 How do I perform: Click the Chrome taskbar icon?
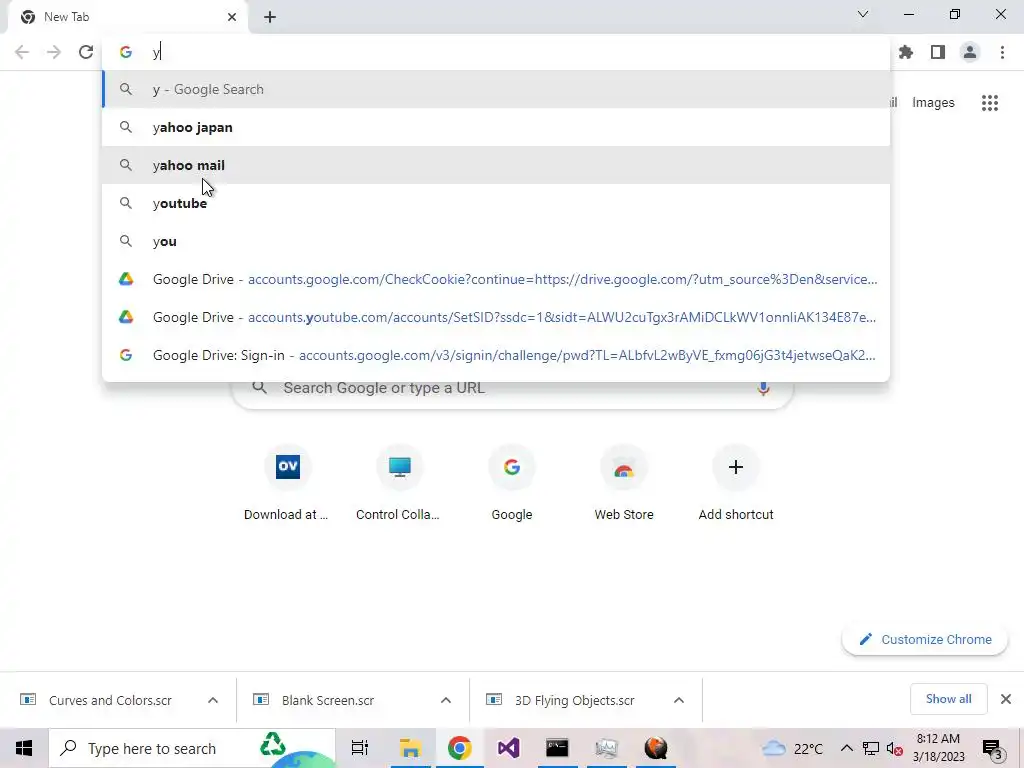tap(459, 748)
